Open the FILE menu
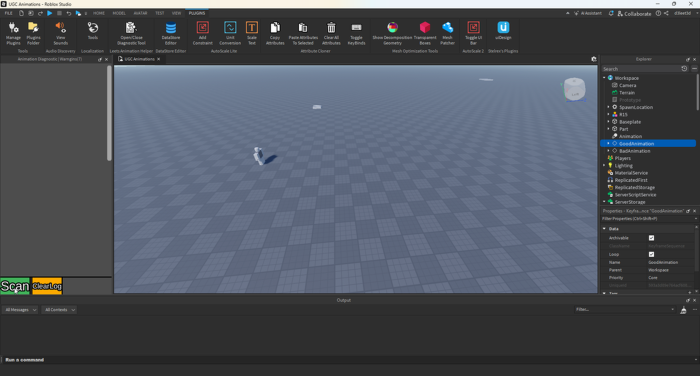The height and width of the screenshot is (376, 700). [8, 13]
